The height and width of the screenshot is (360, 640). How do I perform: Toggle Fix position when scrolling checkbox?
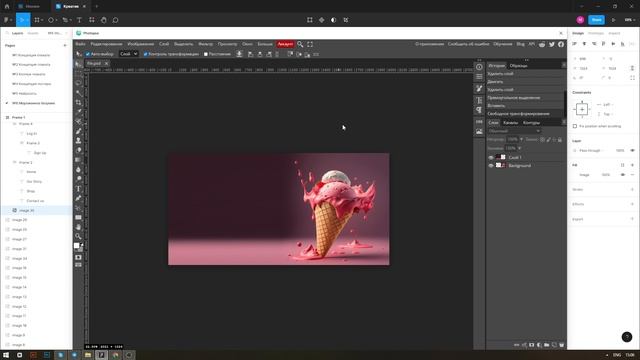575,126
